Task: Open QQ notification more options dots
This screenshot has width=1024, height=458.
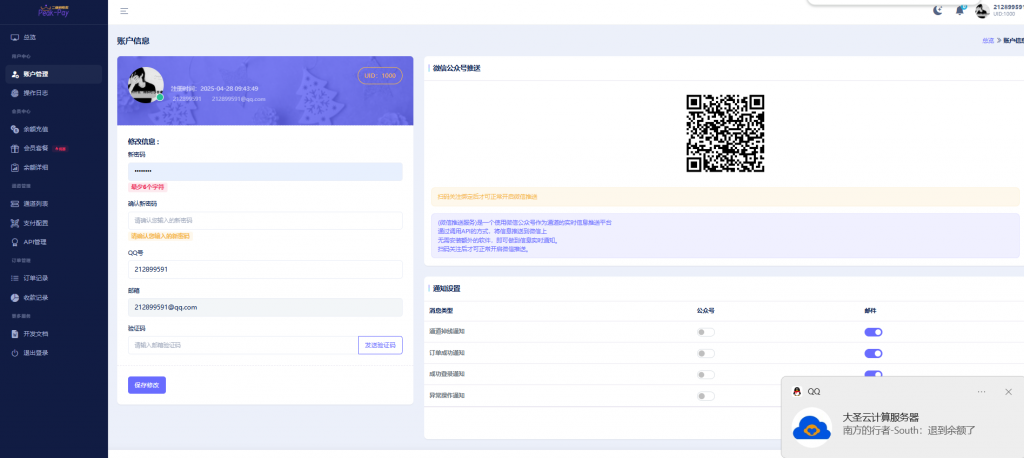Action: tap(982, 391)
